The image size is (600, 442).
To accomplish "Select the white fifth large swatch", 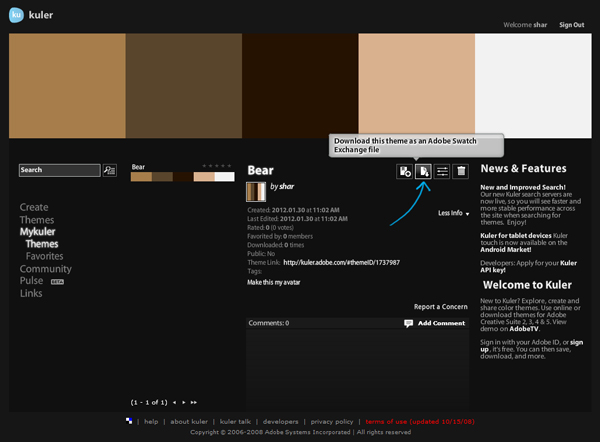I will click(x=533, y=86).
